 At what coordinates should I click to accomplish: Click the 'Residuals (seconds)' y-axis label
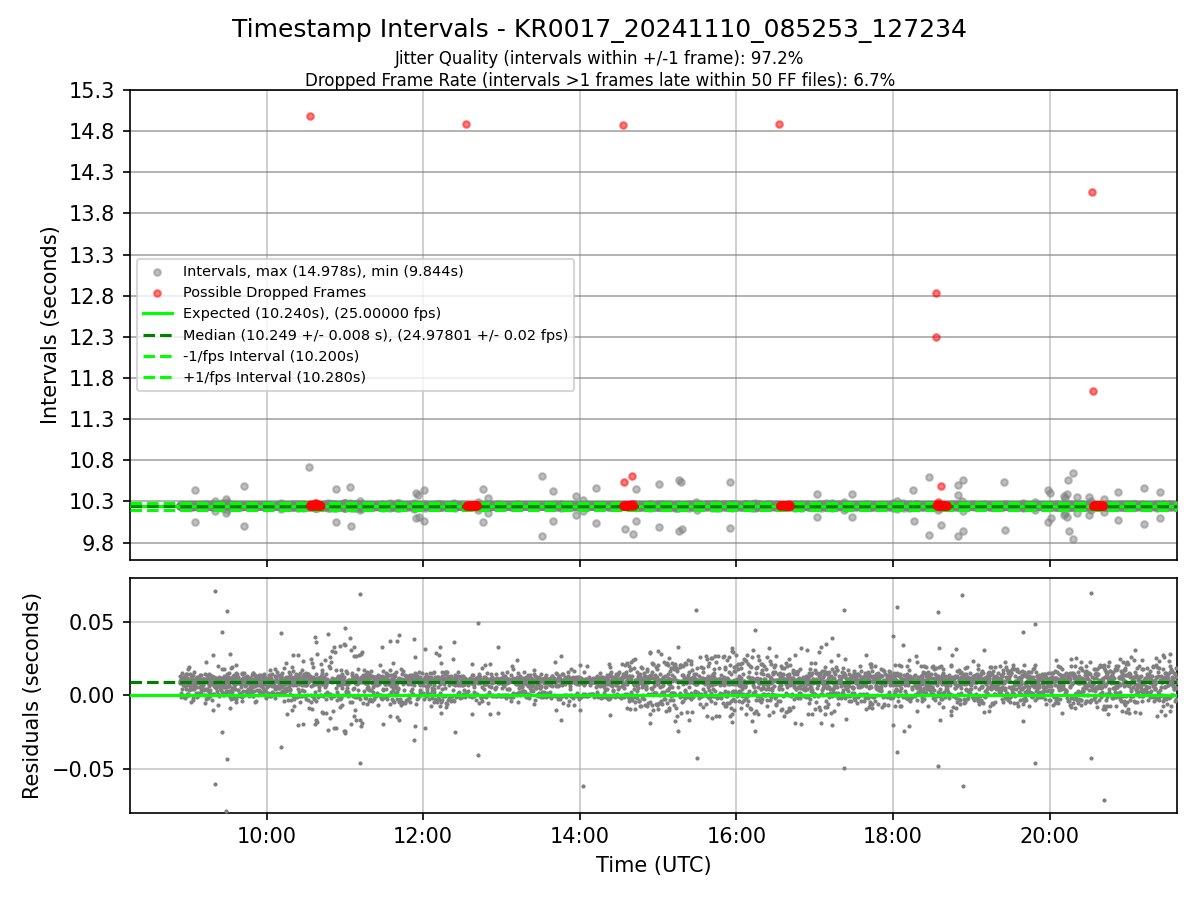[32, 696]
